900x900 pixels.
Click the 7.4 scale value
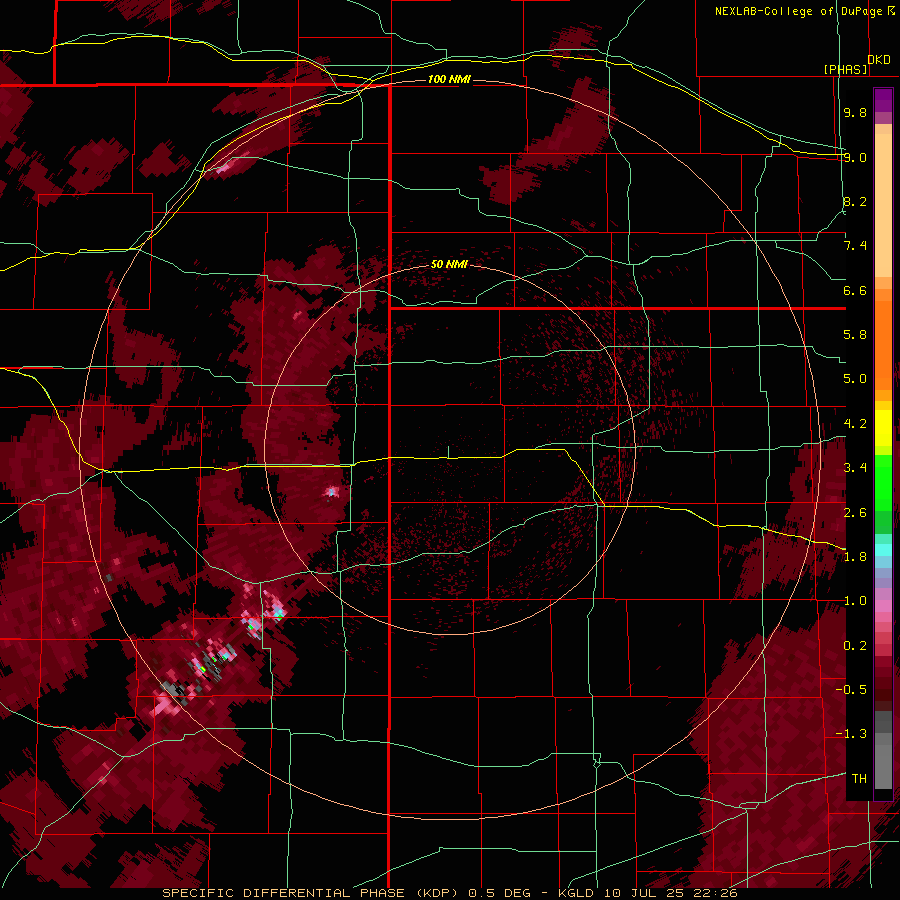point(855,246)
